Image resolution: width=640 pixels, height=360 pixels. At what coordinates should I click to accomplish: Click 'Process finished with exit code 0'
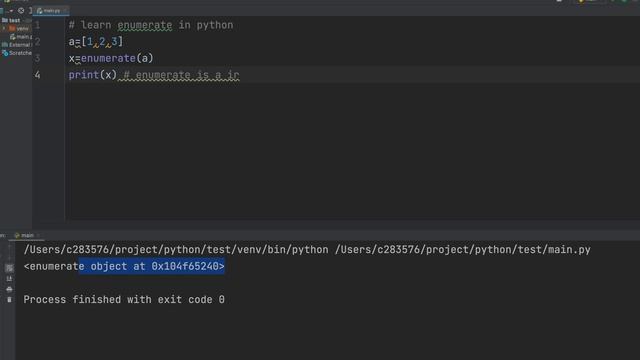tap(124, 300)
